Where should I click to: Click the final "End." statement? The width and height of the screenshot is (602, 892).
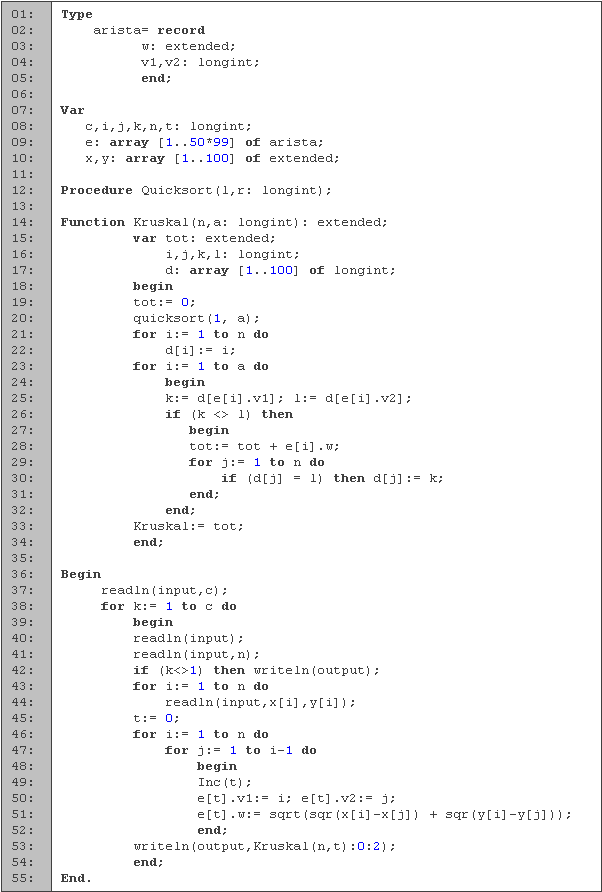click(75, 878)
